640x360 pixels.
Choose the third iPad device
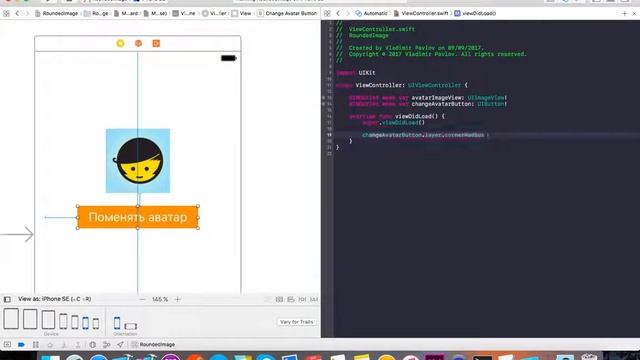click(x=48, y=320)
